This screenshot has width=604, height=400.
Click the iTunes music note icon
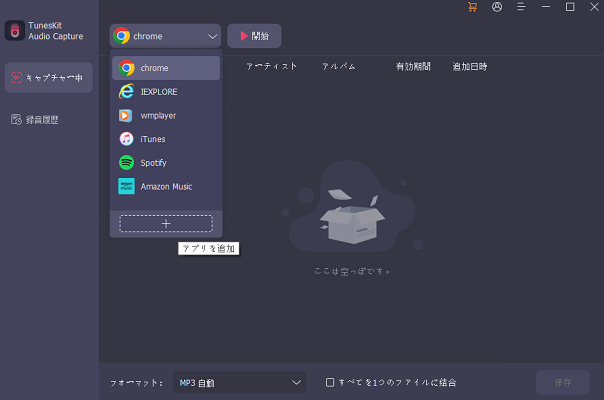pyautogui.click(x=126, y=139)
